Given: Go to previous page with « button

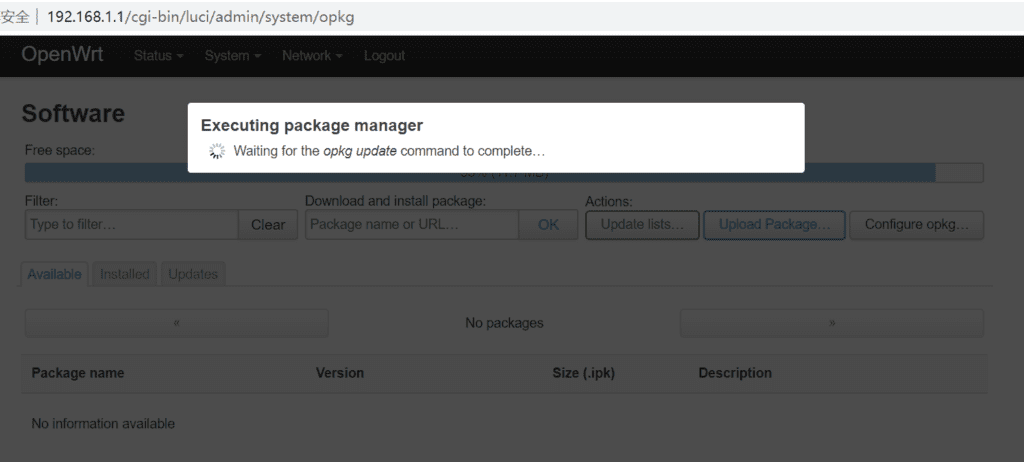Looking at the screenshot, I should [176, 323].
